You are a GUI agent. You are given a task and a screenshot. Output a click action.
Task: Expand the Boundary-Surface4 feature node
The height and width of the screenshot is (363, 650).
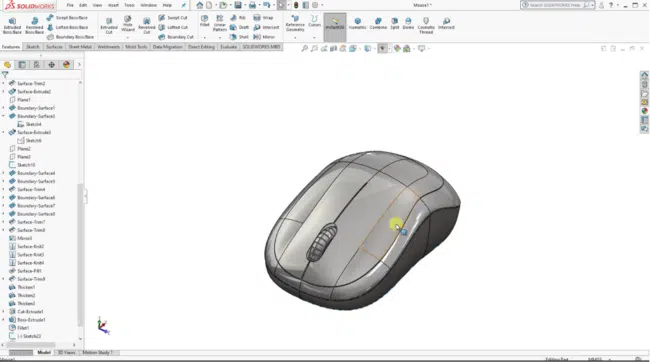tap(3, 173)
